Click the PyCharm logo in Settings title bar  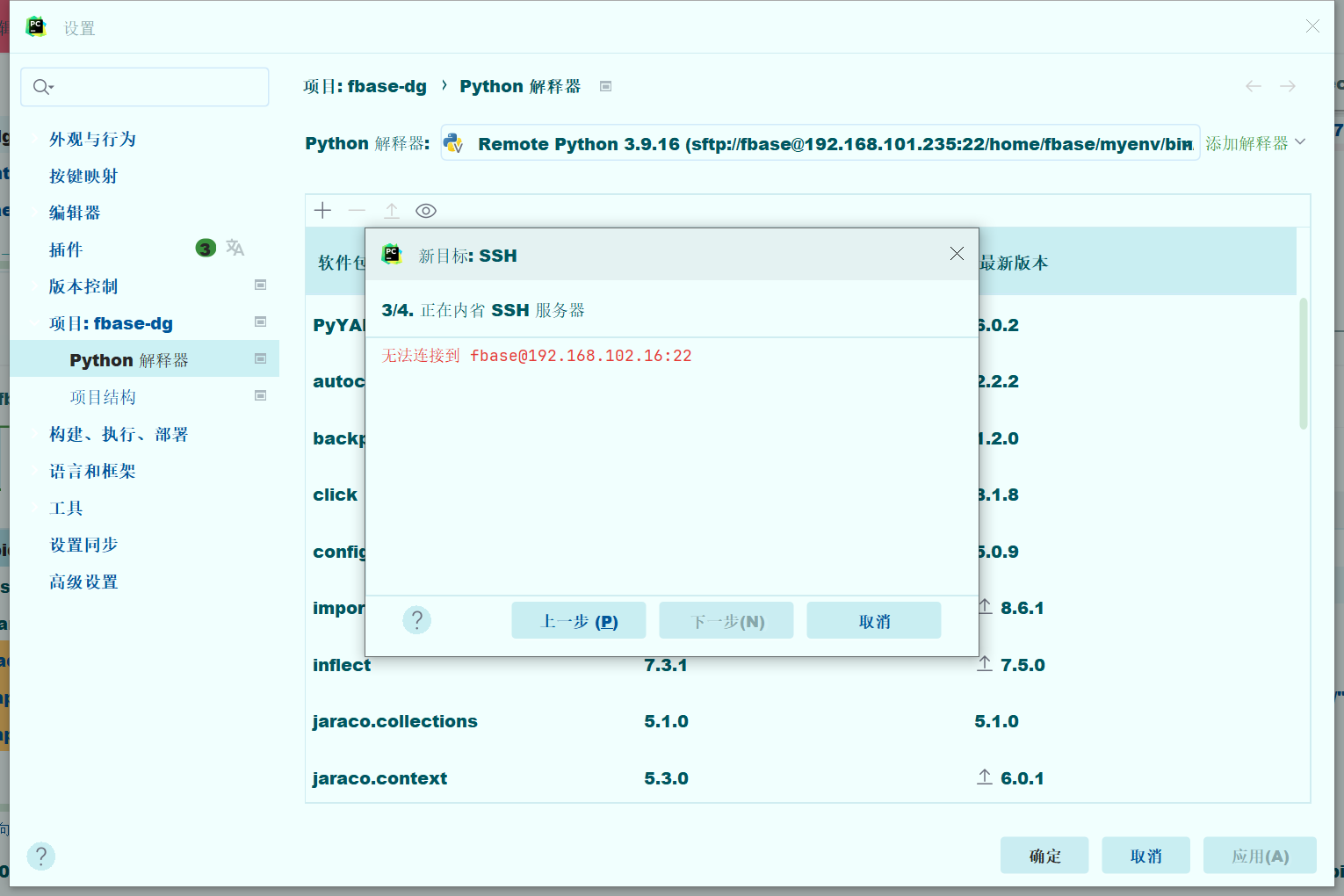tap(36, 26)
